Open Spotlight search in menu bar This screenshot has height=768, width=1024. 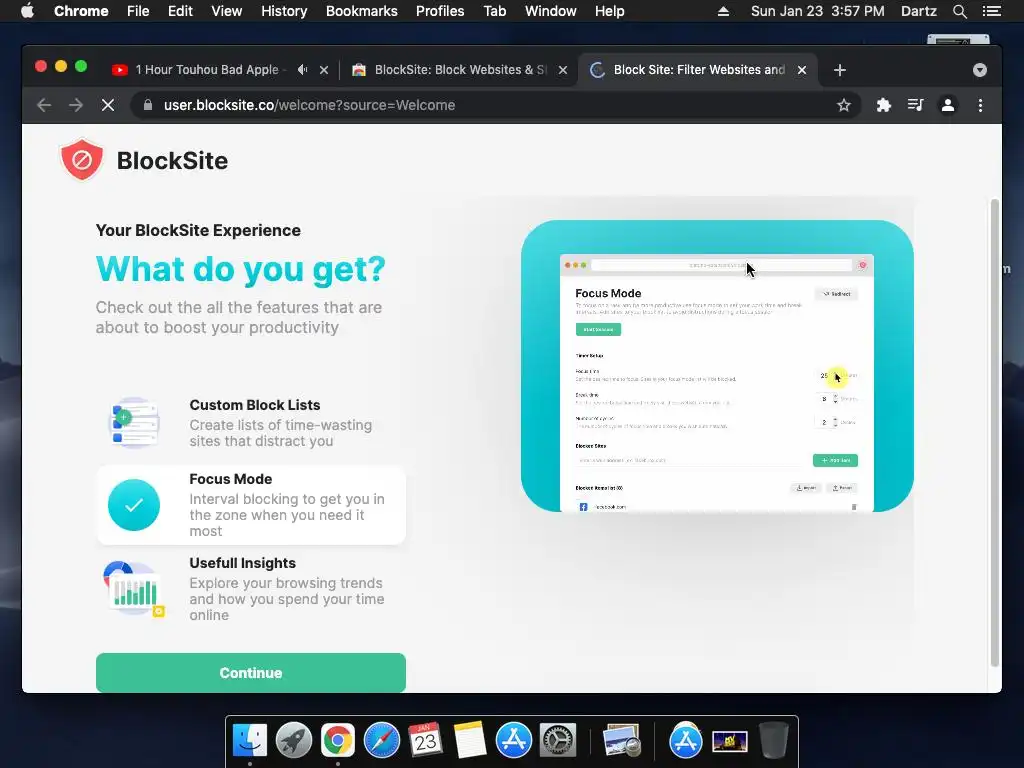click(959, 11)
